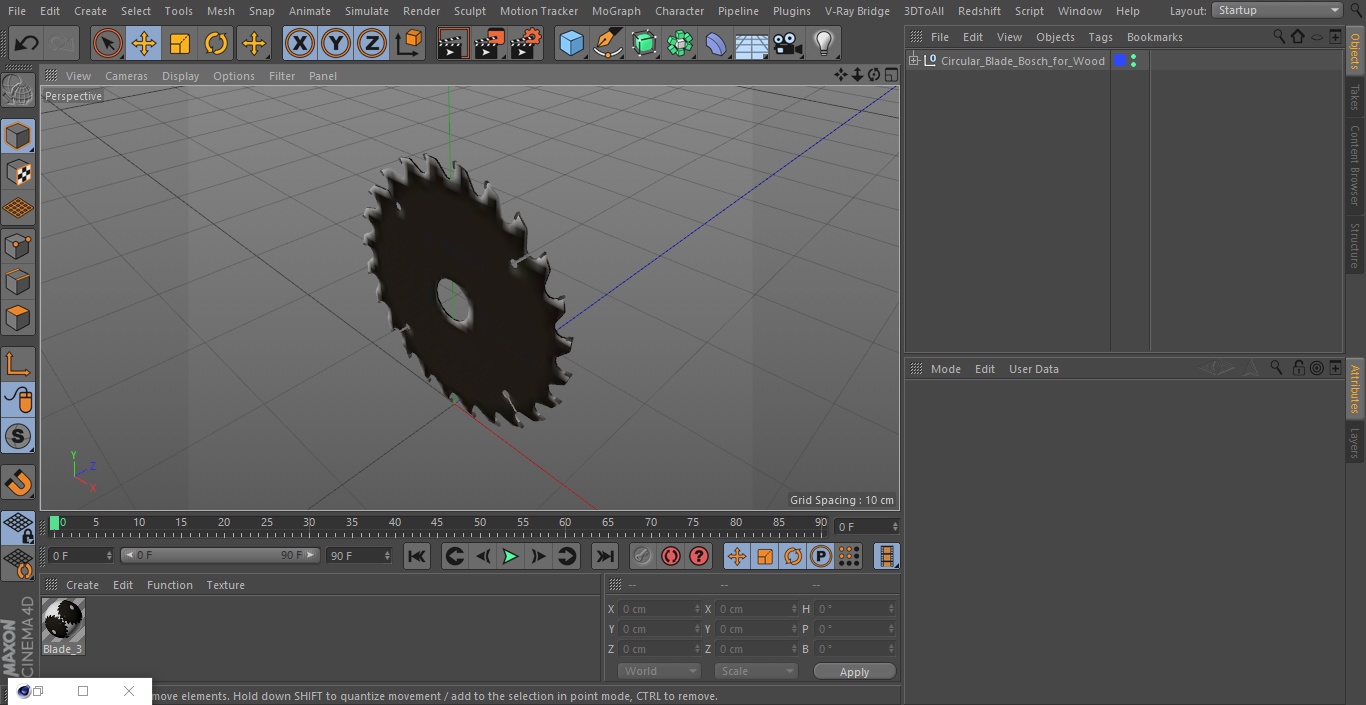
Task: Click Object Manager search magnifier icon
Action: [x=1279, y=36]
